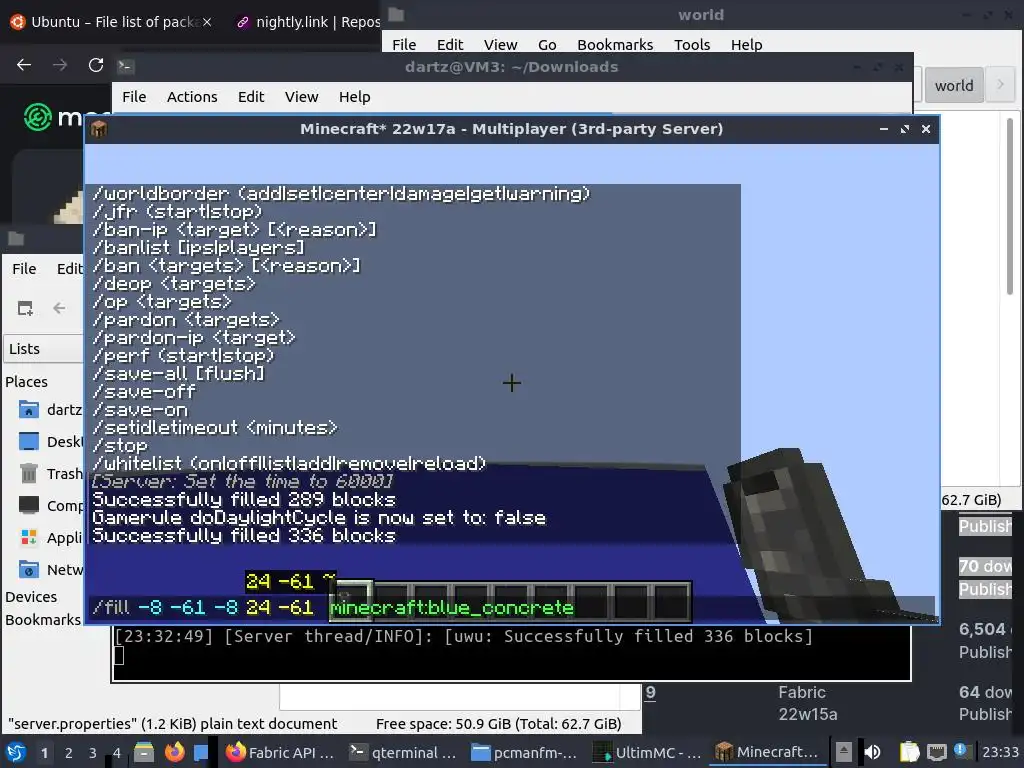Viewport: 1024px width, 768px height.
Task: Click Firefox back arrow button
Action: (x=24, y=65)
